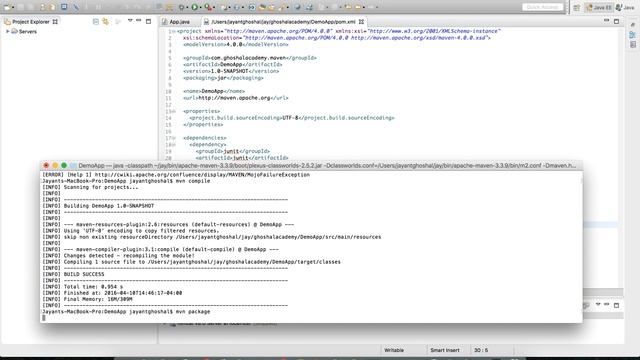This screenshot has height=360, width=640.
Task: Click Run External Tools icon with red toolbox
Action: 208,7
